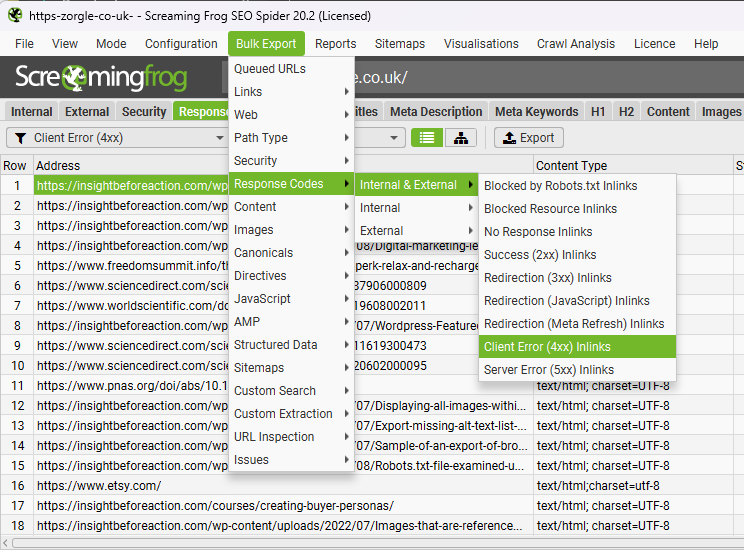Expand the Path Type submenu

pyautogui.click(x=291, y=138)
